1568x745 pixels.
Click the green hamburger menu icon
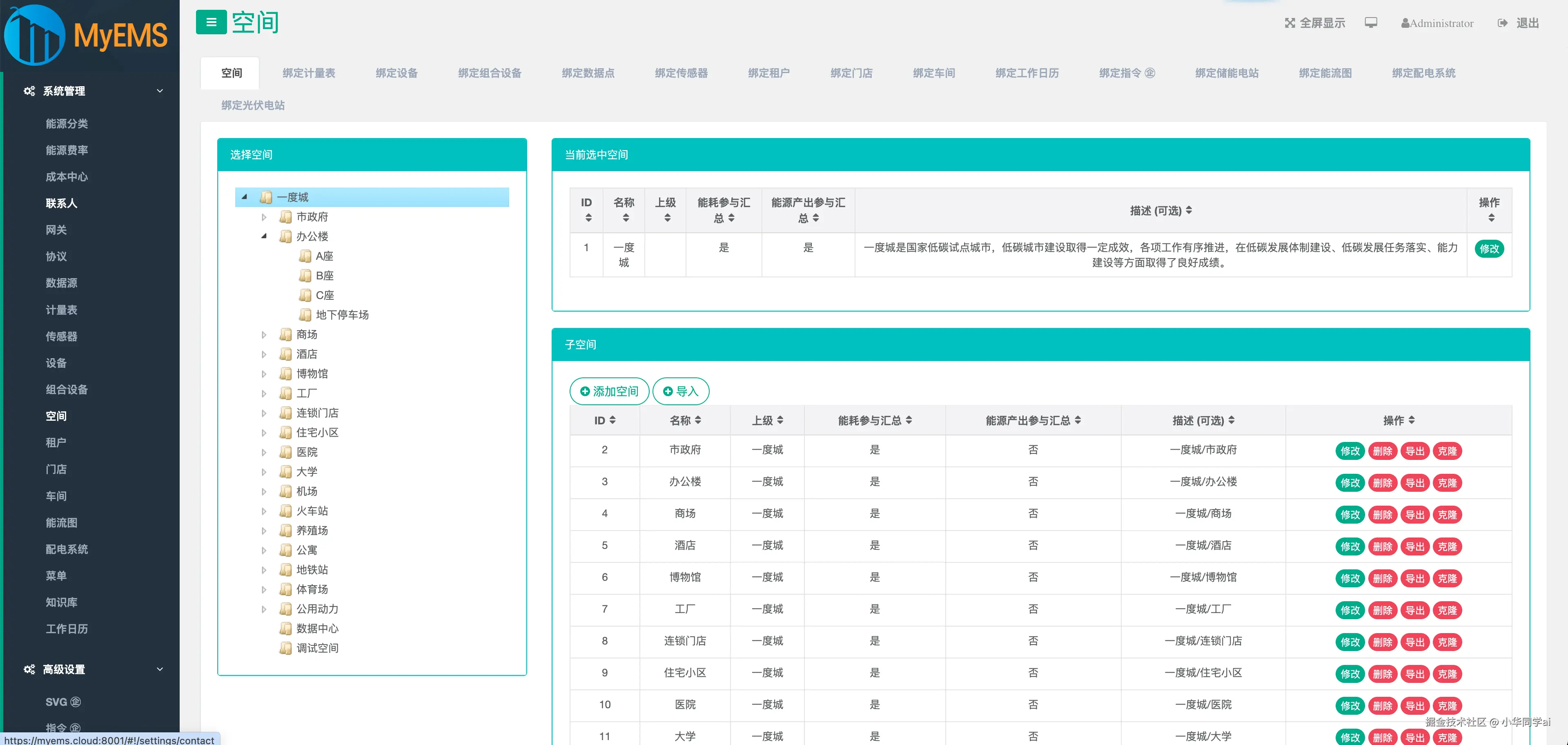(211, 22)
